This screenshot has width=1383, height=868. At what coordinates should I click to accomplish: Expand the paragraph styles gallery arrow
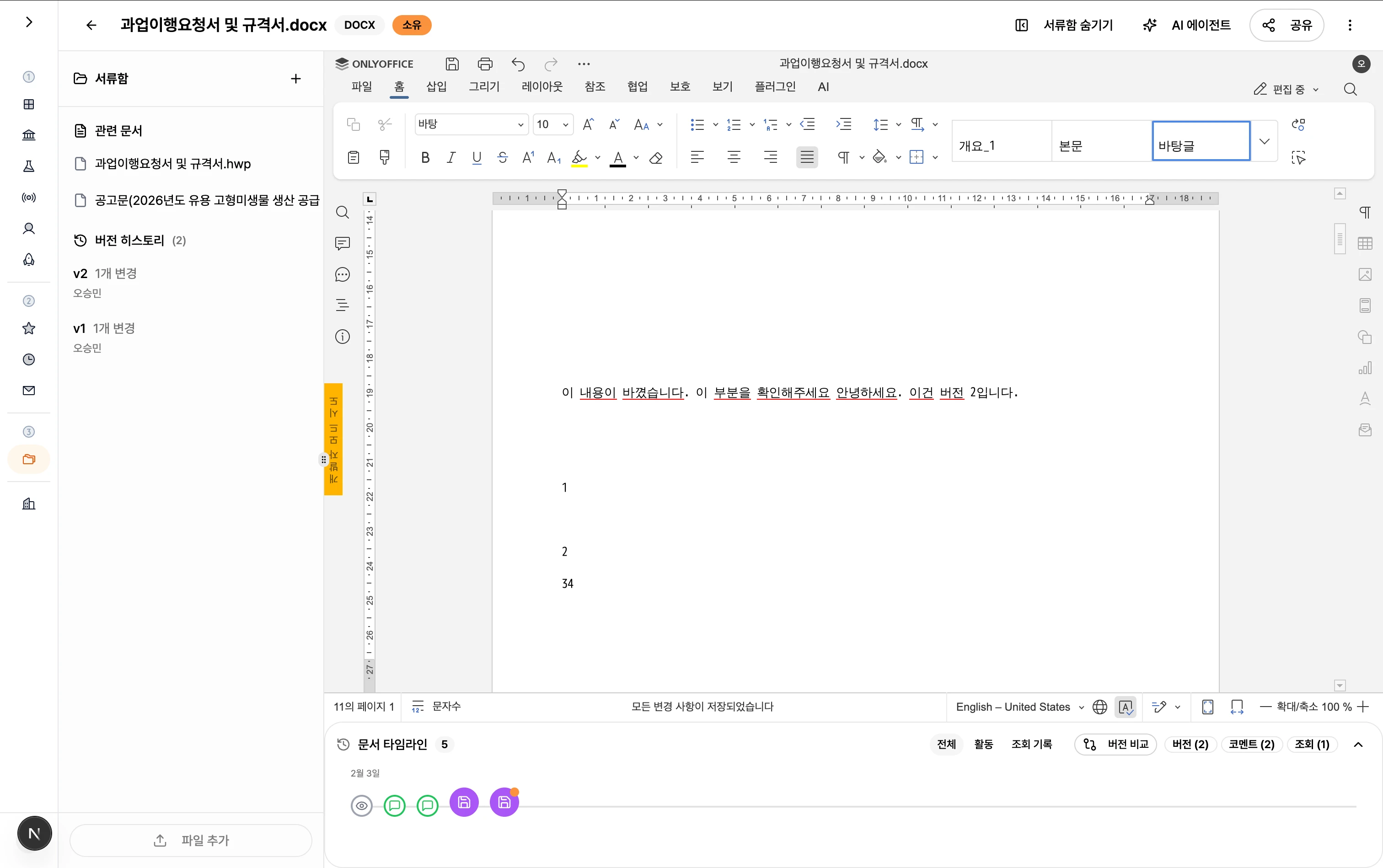tap(1264, 141)
